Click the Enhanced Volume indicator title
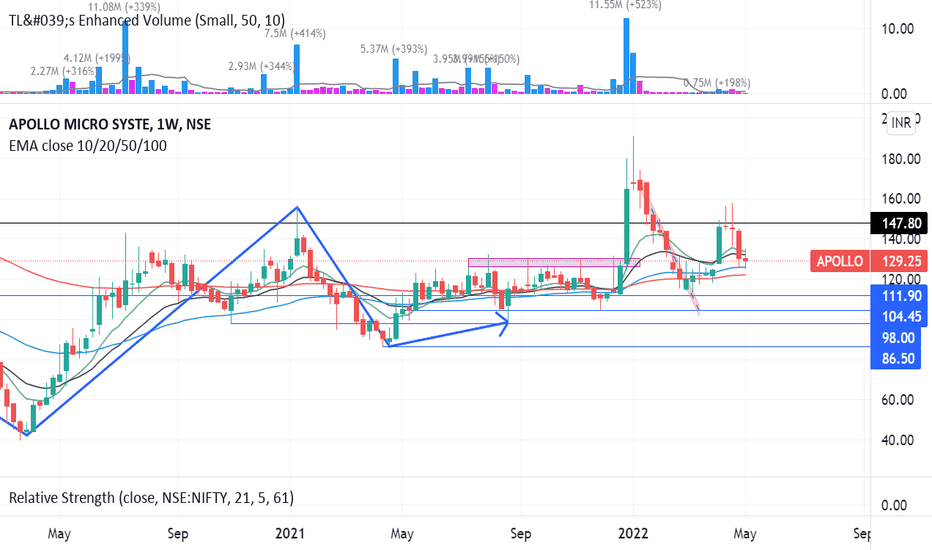 [146, 21]
